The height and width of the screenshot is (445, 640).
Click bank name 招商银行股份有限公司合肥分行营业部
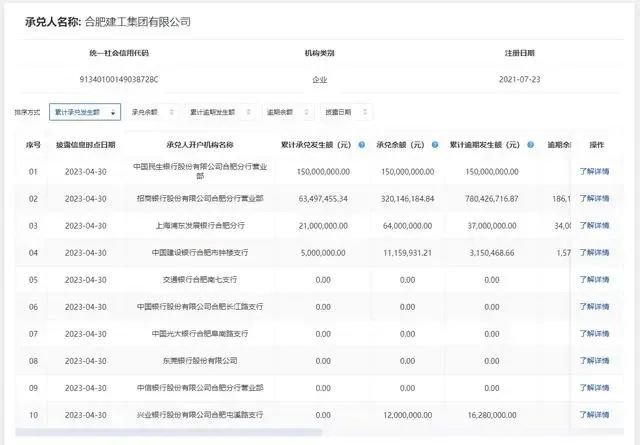coord(200,198)
